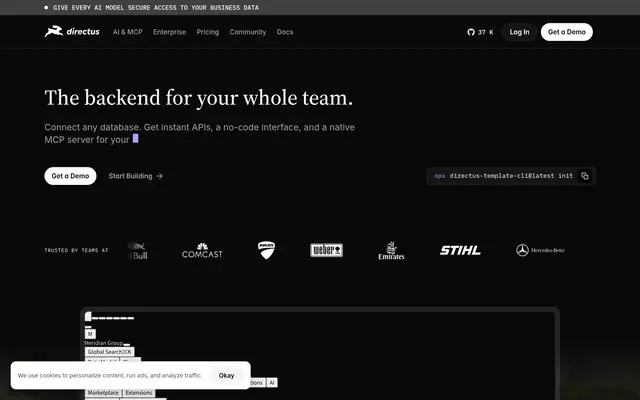Click the Comcast logo

click(202, 251)
